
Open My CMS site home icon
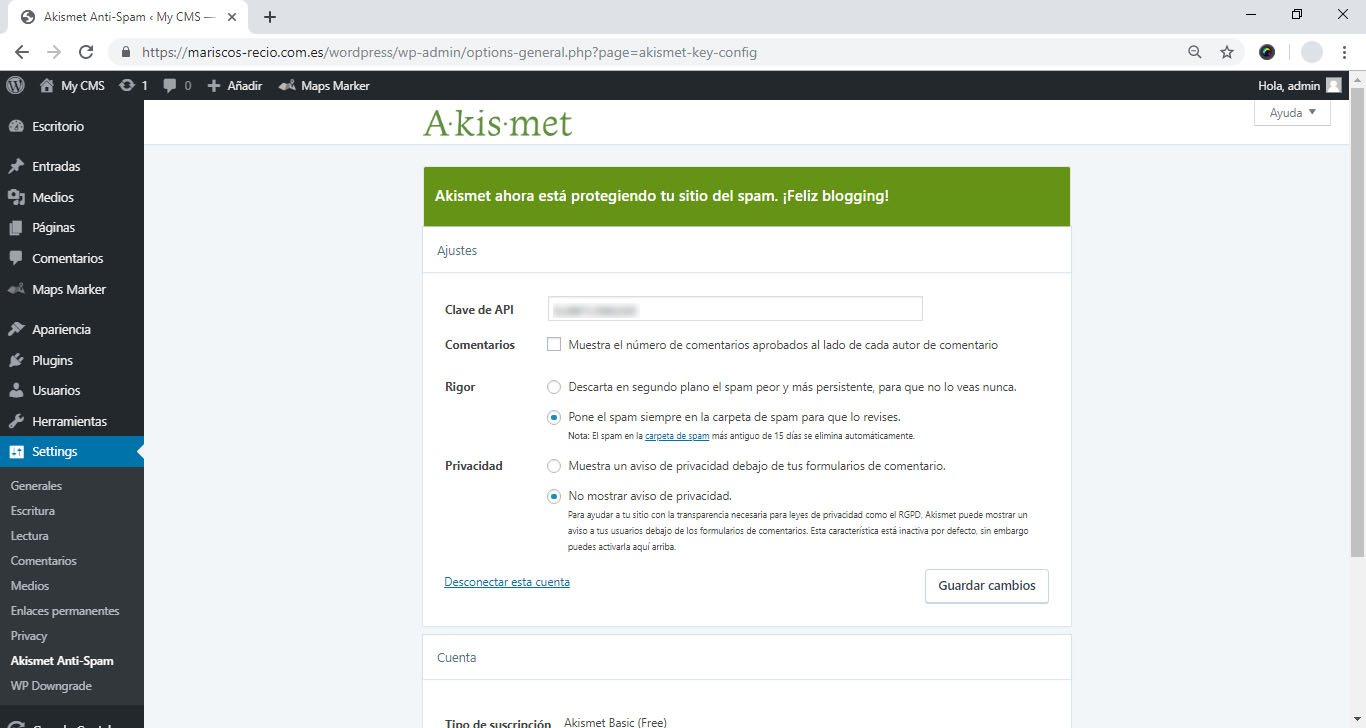[47, 86]
